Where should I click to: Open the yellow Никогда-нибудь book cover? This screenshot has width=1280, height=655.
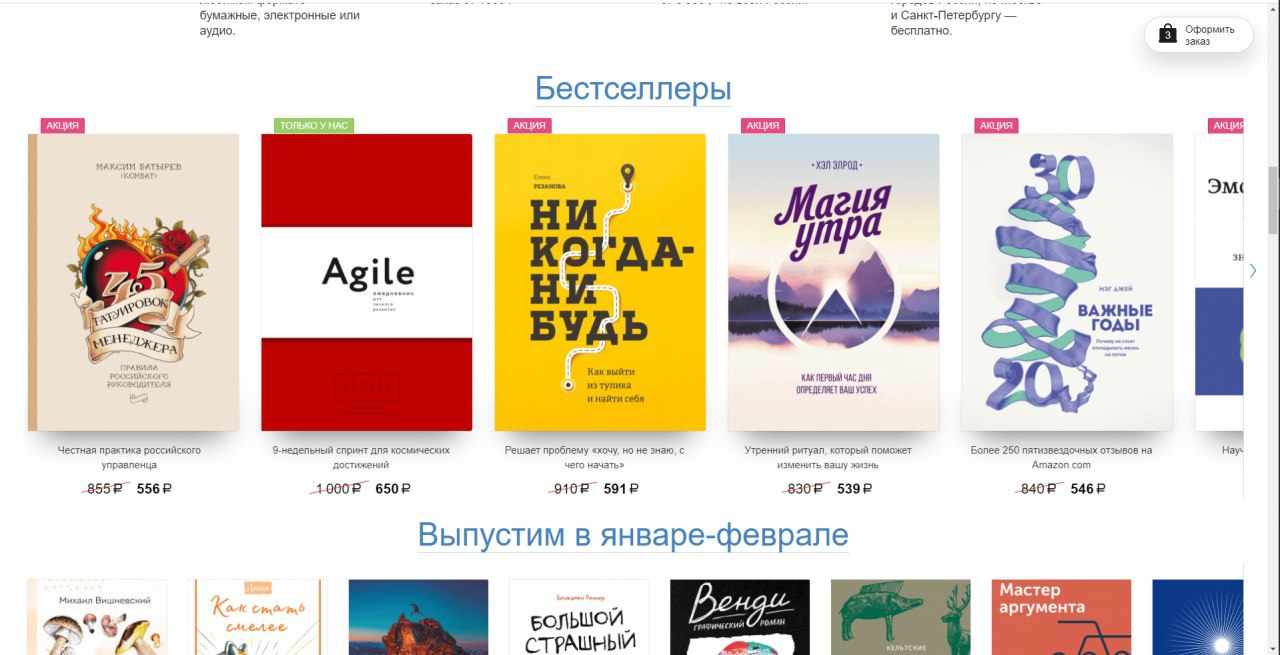coord(600,282)
